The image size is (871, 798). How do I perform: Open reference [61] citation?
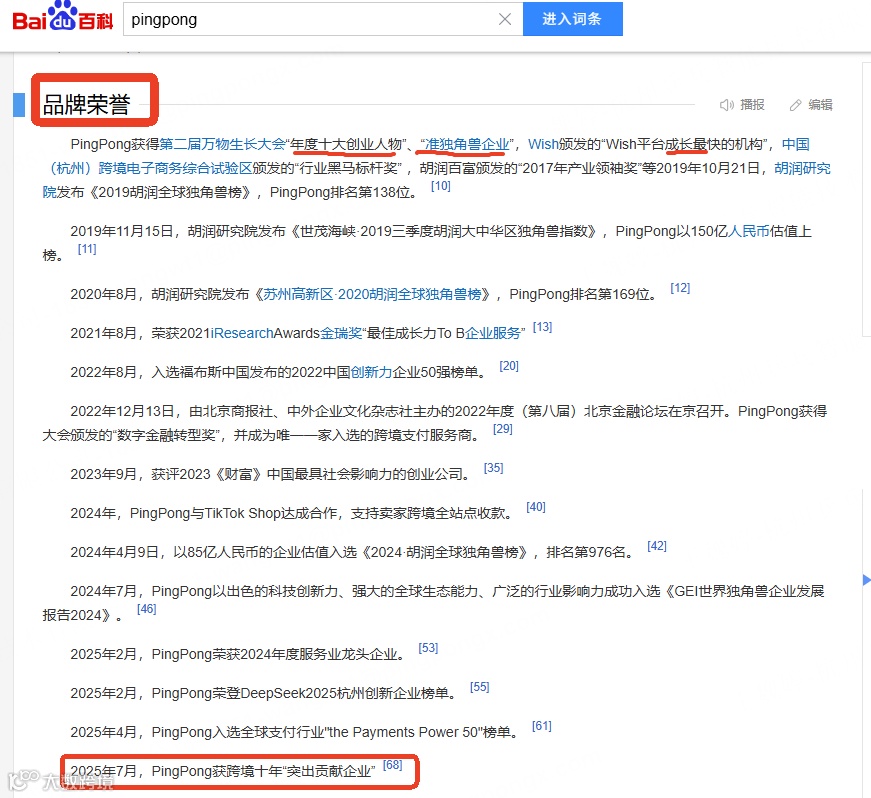pos(542,726)
